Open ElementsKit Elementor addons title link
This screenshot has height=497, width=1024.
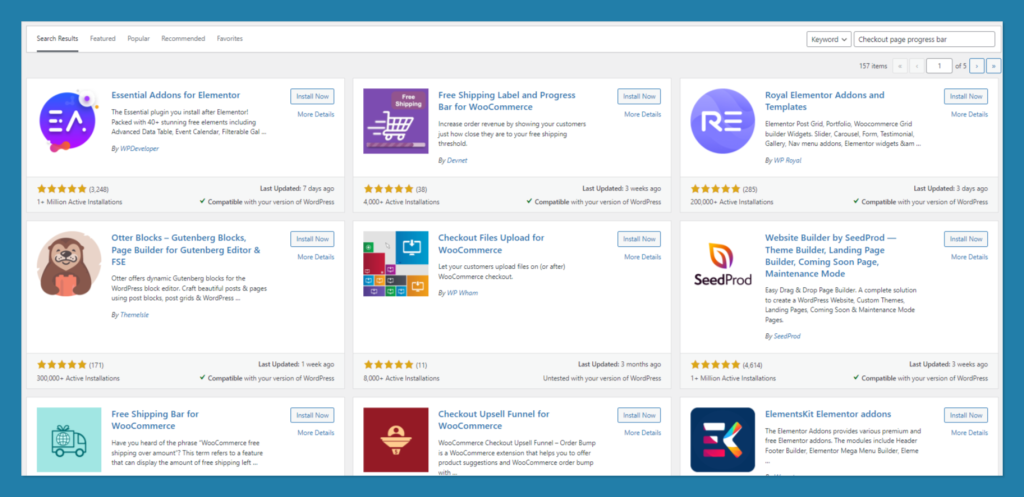click(828, 414)
